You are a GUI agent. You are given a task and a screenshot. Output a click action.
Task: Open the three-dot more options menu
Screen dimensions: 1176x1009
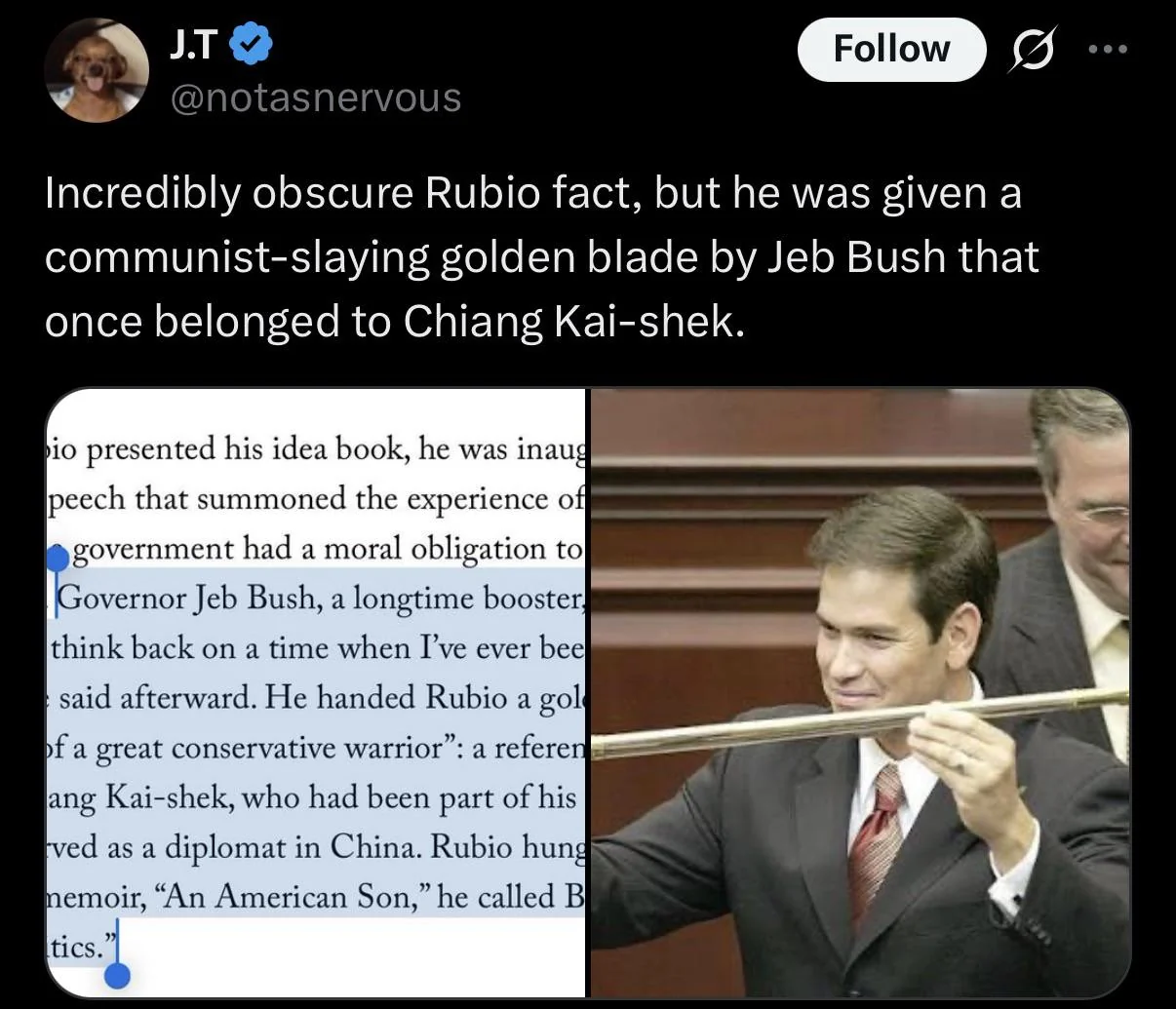click(1108, 49)
